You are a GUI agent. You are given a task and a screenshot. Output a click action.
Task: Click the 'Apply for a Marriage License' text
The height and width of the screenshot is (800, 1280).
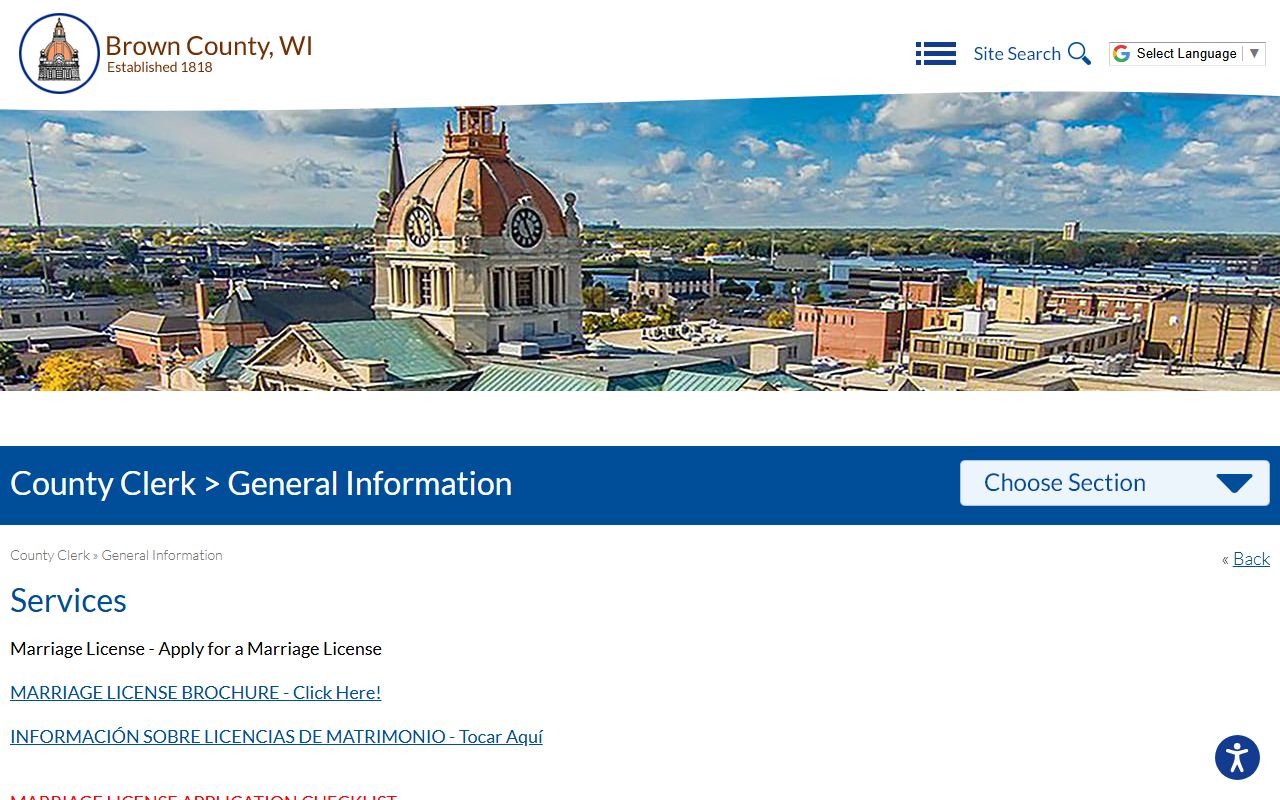pyautogui.click(x=270, y=649)
